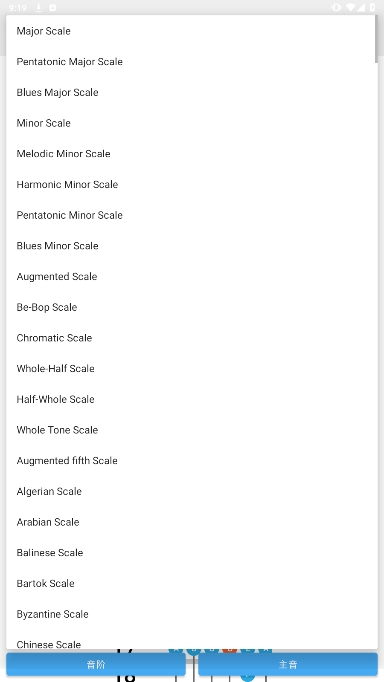Viewport: 384px width, 682px height.
Task: Choose Augmented fifth Scale
Action: click(192, 460)
